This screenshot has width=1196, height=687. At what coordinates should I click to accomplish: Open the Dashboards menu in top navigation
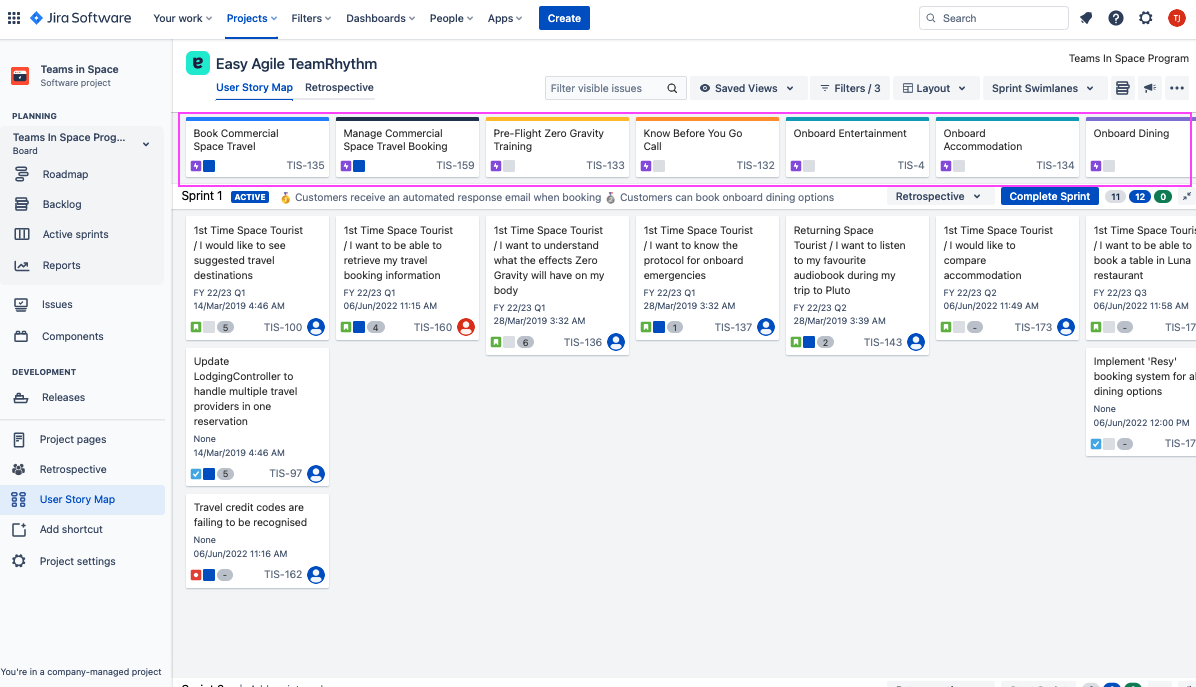(382, 18)
